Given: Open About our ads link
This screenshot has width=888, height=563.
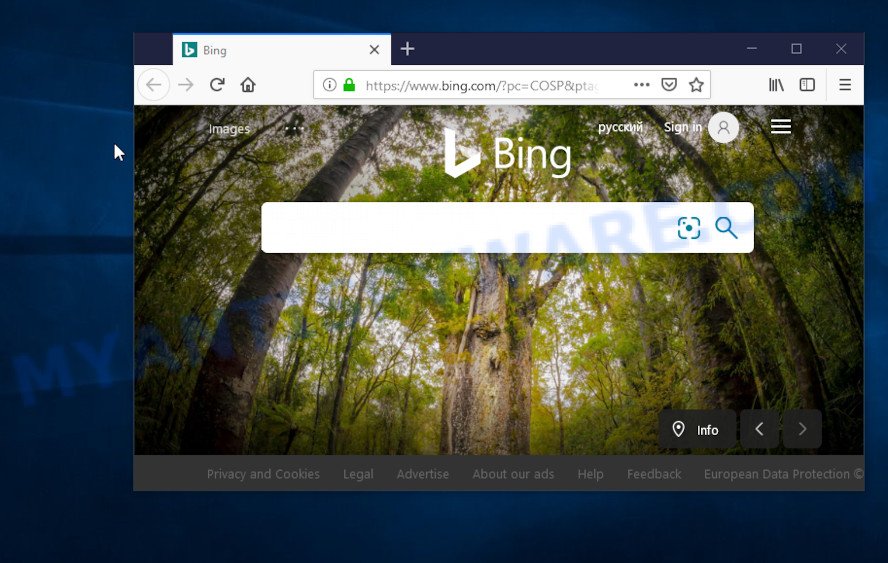Looking at the screenshot, I should point(513,474).
